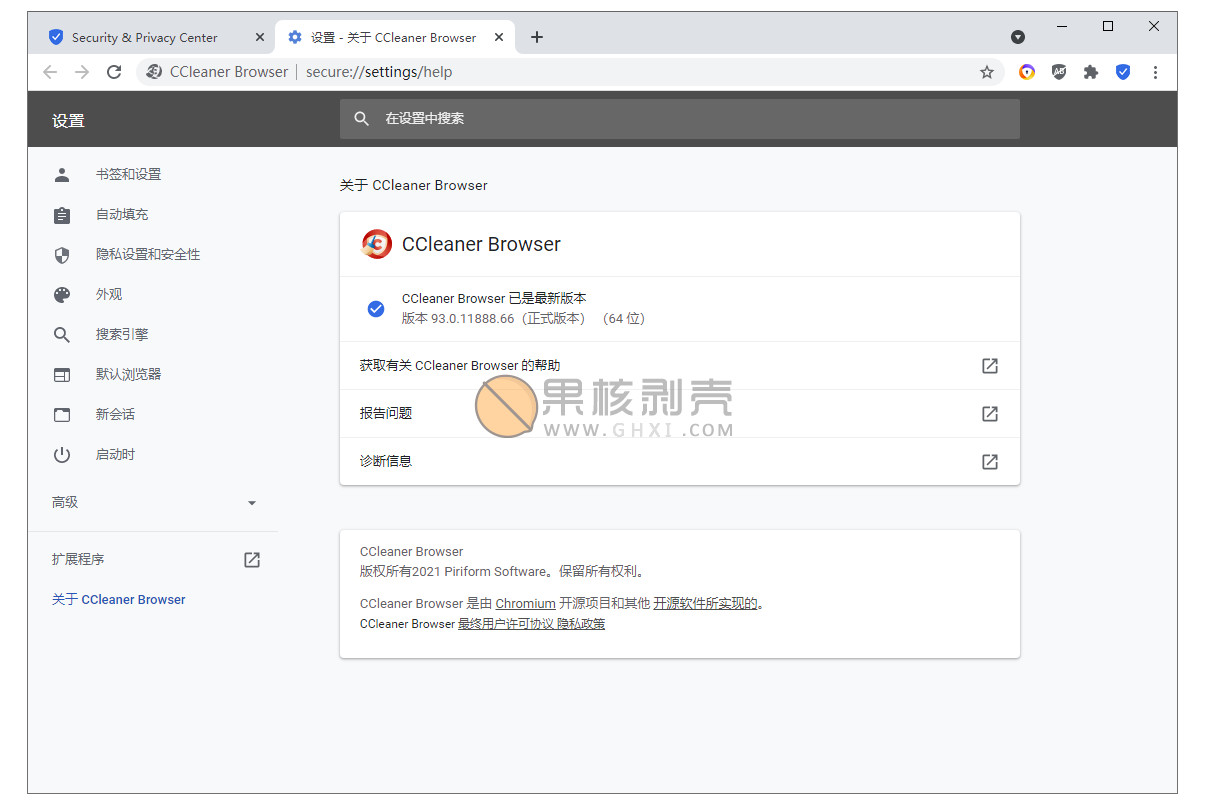The width and height of the screenshot is (1210, 812).
Task: Open 报告问题 via its external link icon
Action: click(x=989, y=413)
